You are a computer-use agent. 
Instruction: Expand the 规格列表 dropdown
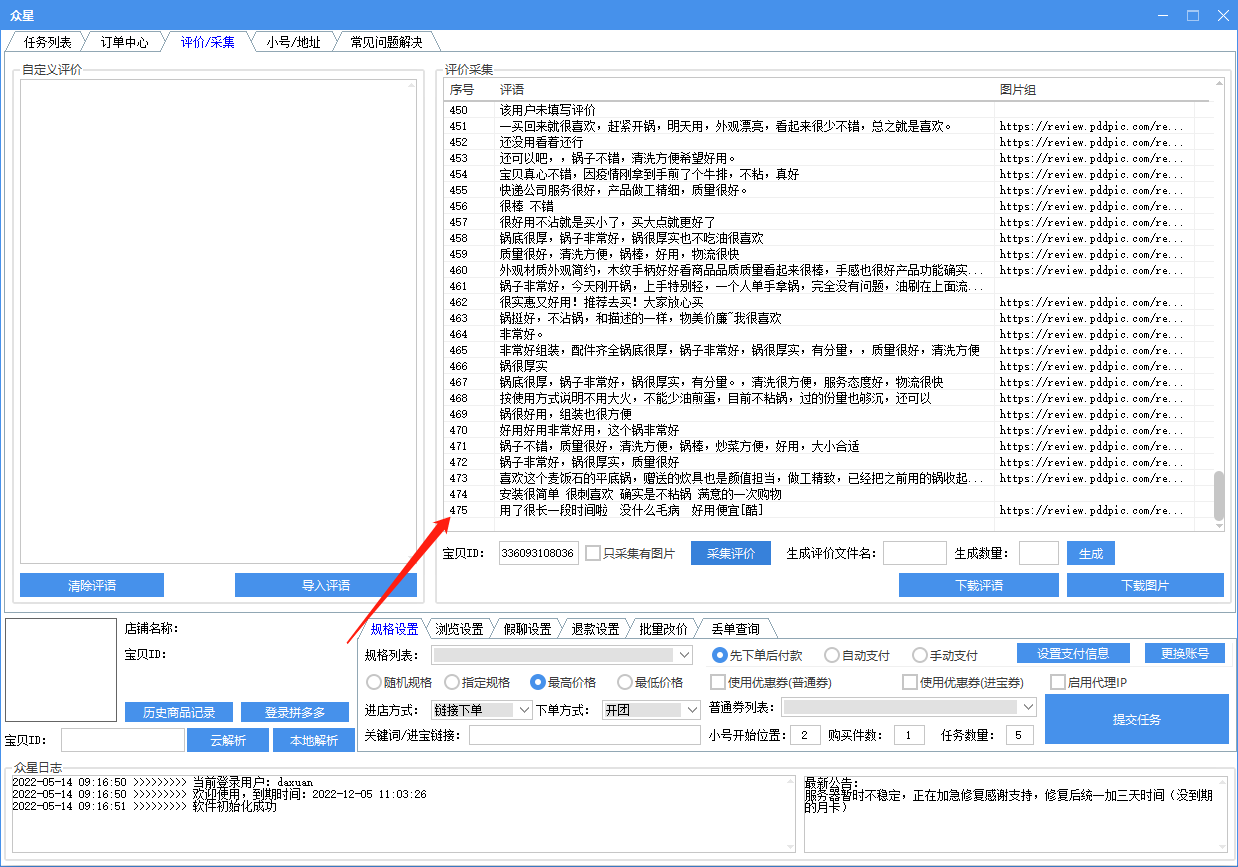pos(562,655)
